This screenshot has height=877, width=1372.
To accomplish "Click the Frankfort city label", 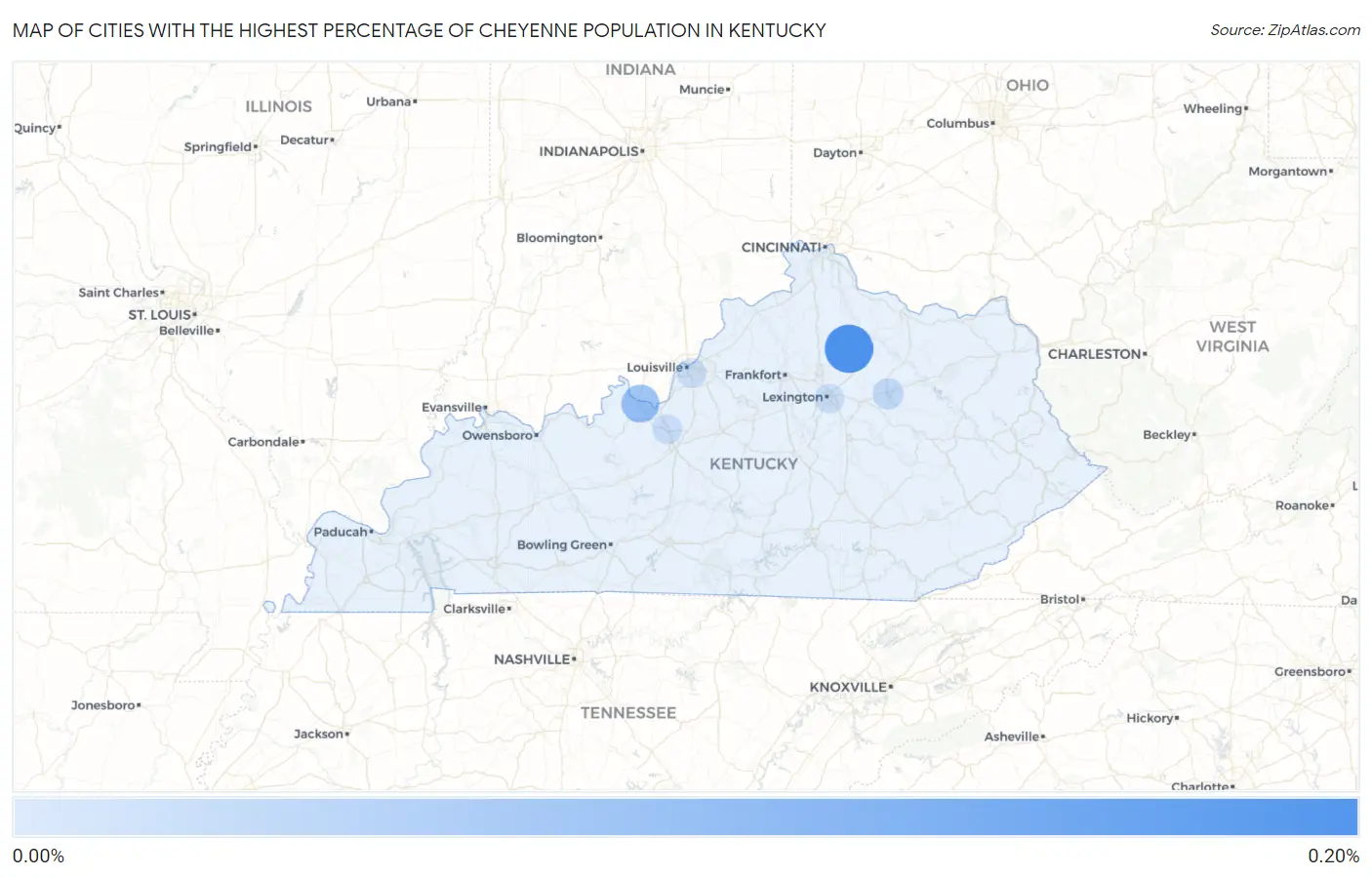I will 753,375.
